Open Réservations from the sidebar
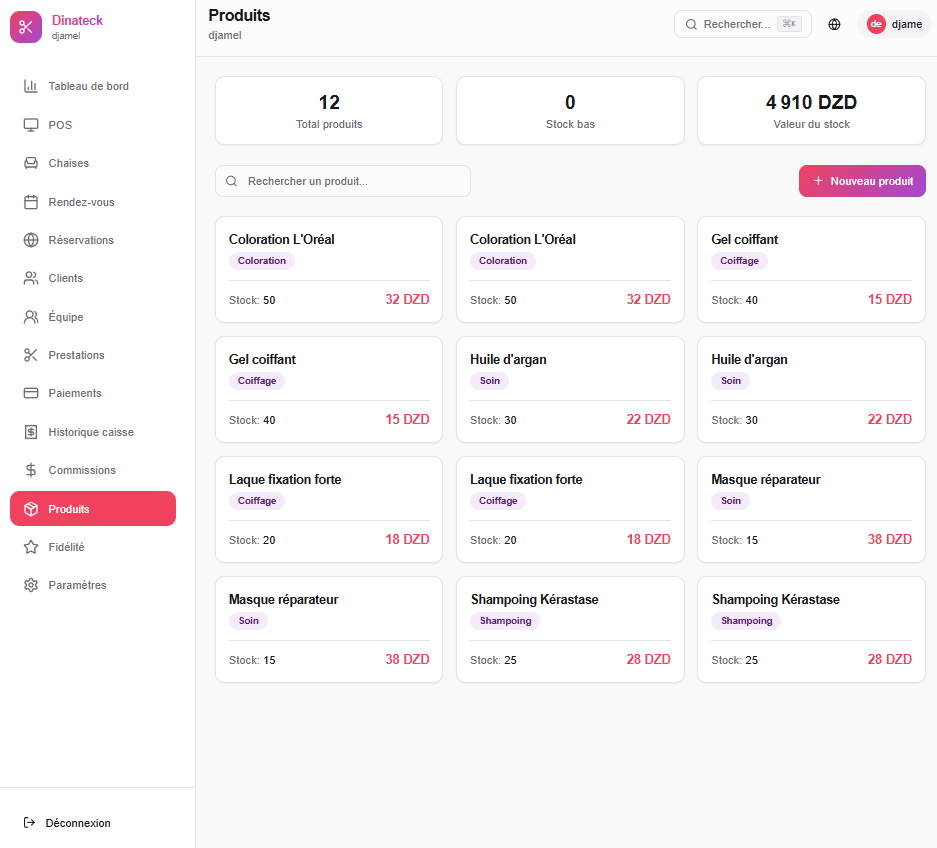 93,240
